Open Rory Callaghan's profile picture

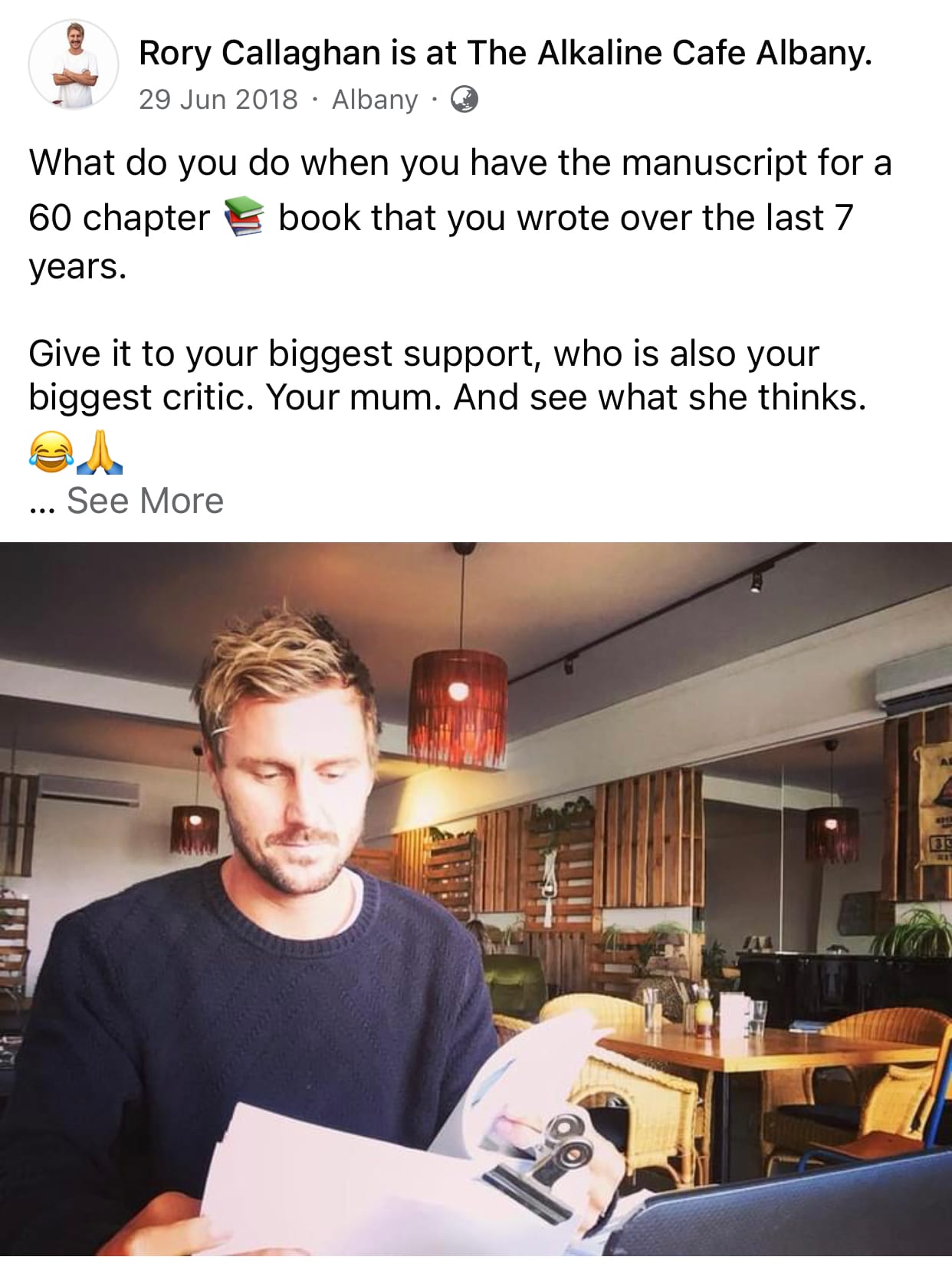pos(74,65)
